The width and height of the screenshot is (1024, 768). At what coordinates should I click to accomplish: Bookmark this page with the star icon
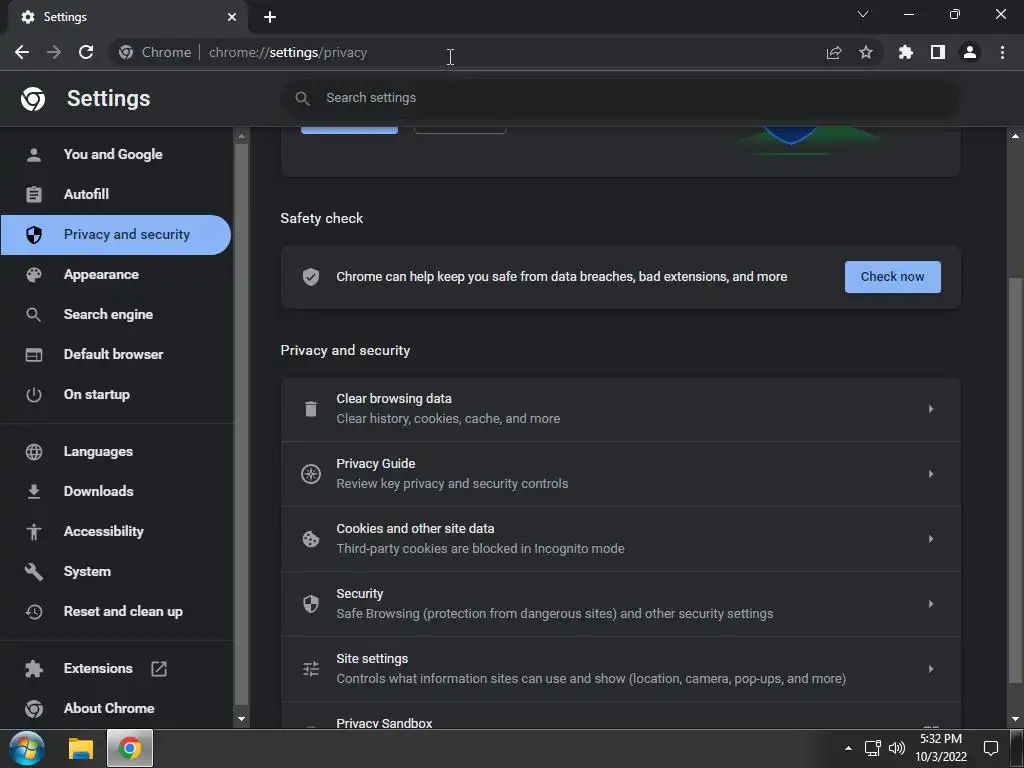pos(866,52)
